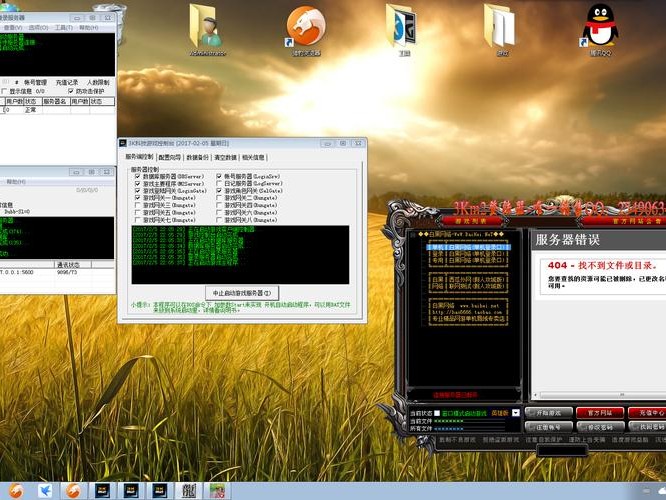This screenshot has width=666, height=500.
Task: Switch to 数据备份 tab
Action: pos(198,157)
